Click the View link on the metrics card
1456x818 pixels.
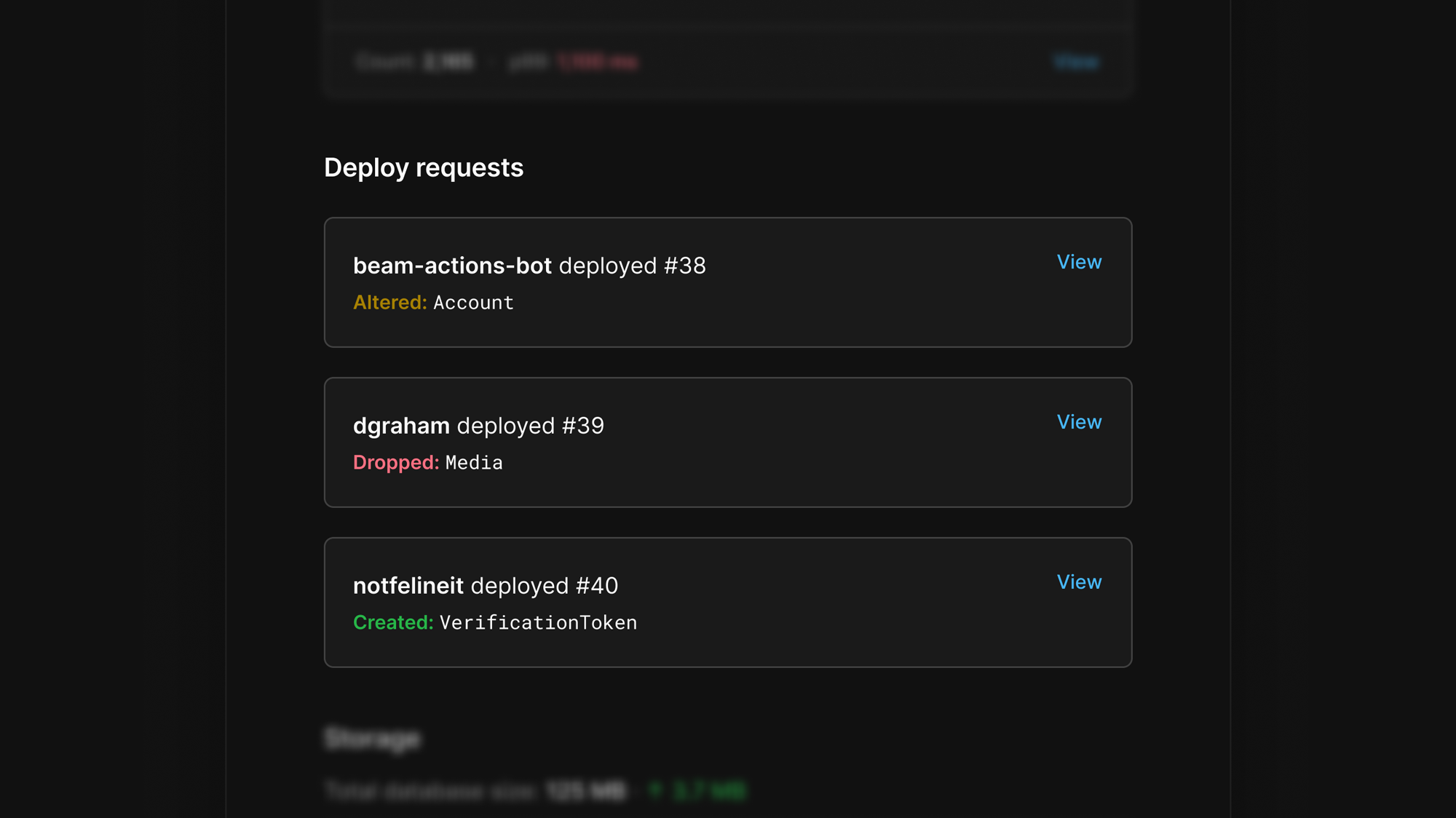click(x=1077, y=62)
